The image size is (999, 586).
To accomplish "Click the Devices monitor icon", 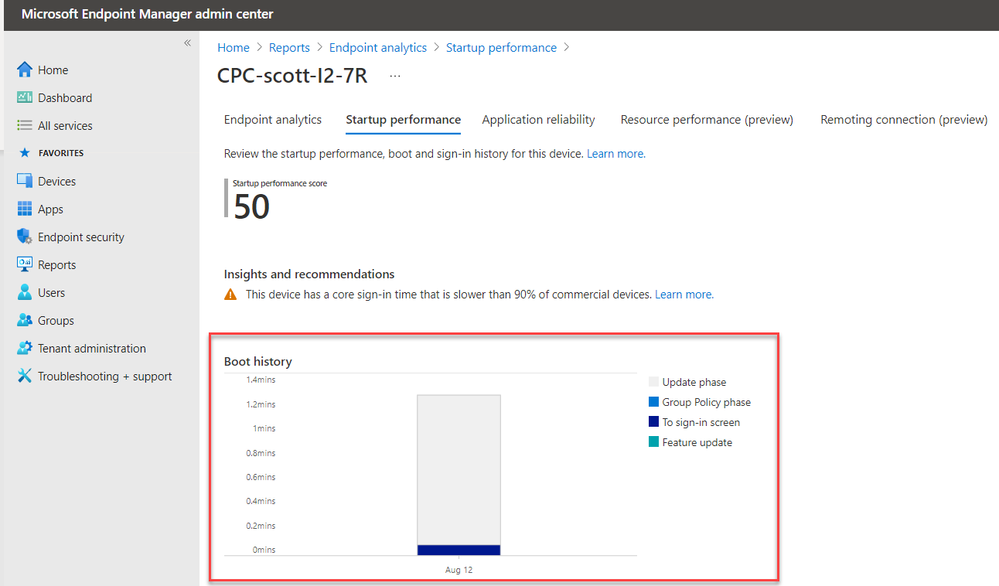I will (24, 181).
